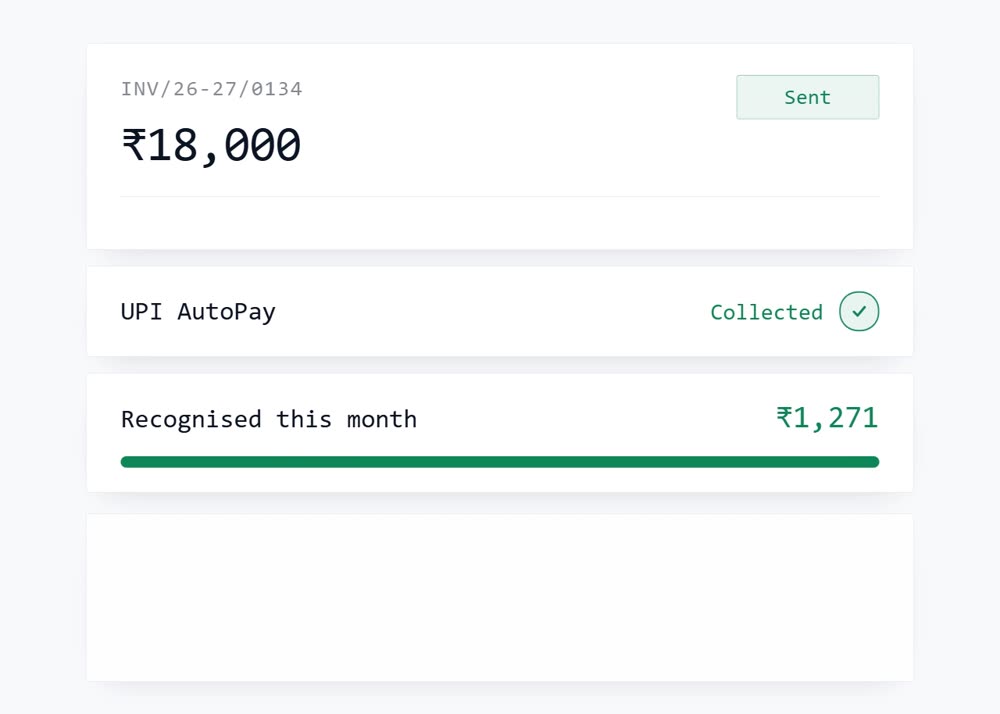Click the word month in recognised label
This screenshot has width=1000, height=714.
tap(381, 419)
